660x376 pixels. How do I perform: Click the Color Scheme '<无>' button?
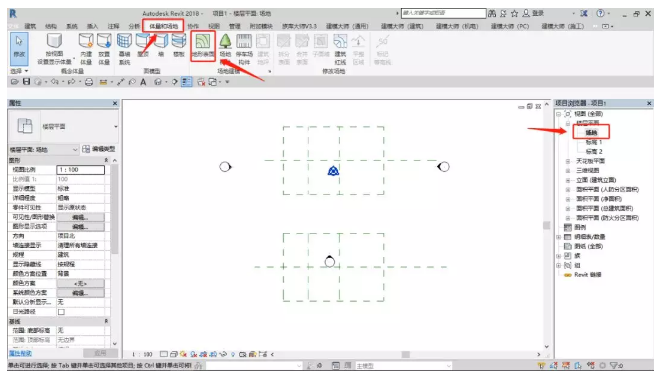(x=80, y=283)
